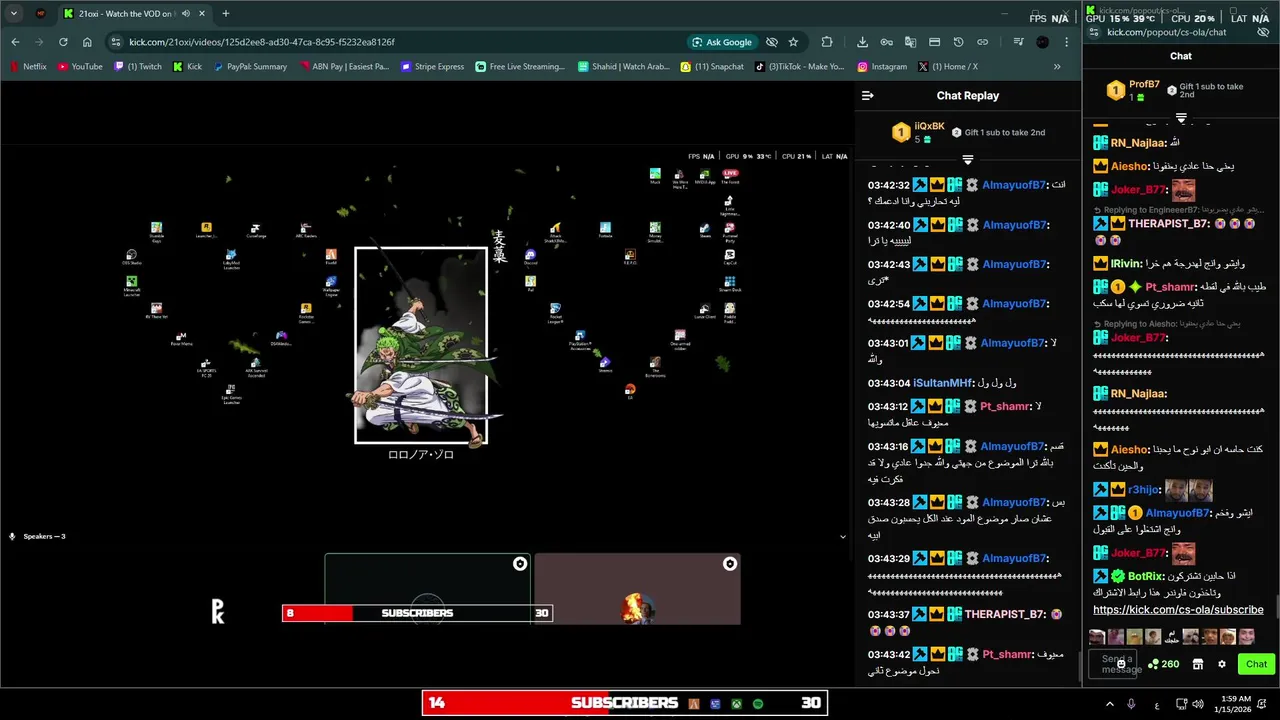
Task: Click the right speaker camera tile icon
Action: 729,564
